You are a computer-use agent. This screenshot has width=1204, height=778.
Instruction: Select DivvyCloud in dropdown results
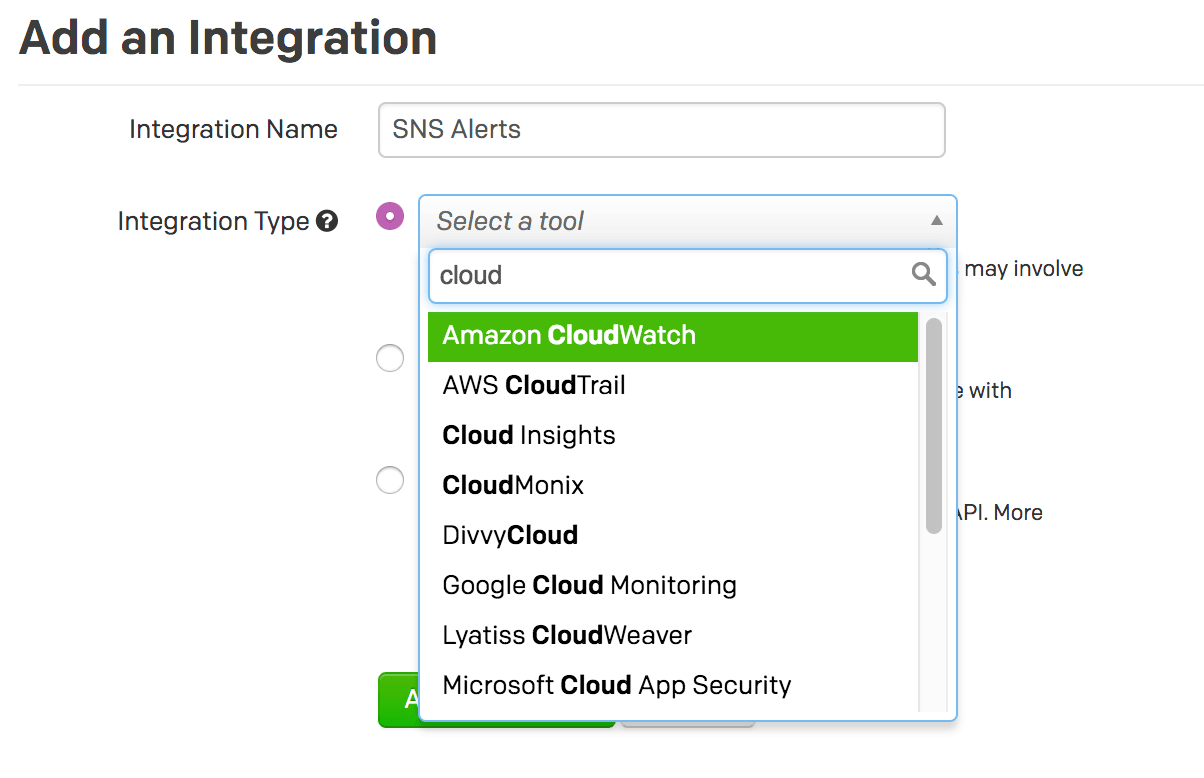coord(673,536)
